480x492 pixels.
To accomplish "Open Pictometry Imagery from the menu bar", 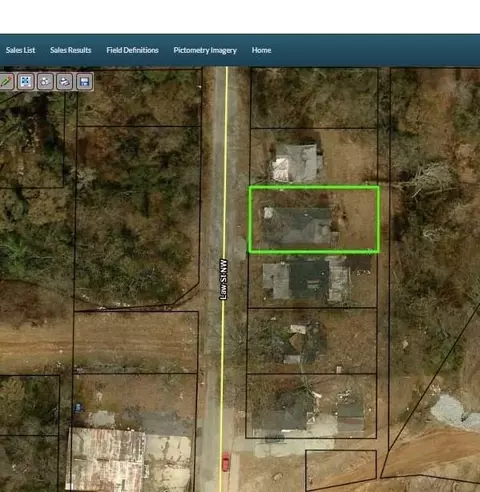I will coord(205,50).
